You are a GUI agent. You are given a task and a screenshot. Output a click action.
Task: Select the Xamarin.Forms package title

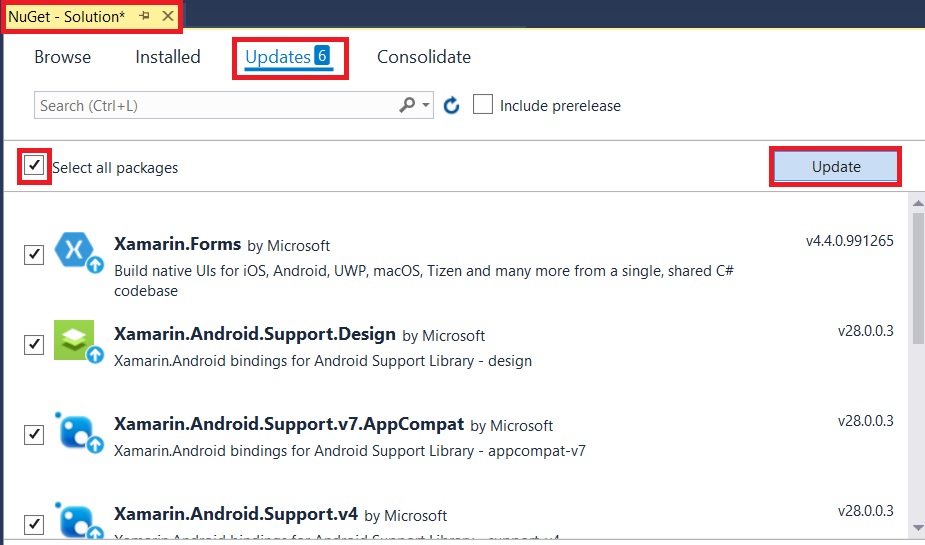[178, 244]
